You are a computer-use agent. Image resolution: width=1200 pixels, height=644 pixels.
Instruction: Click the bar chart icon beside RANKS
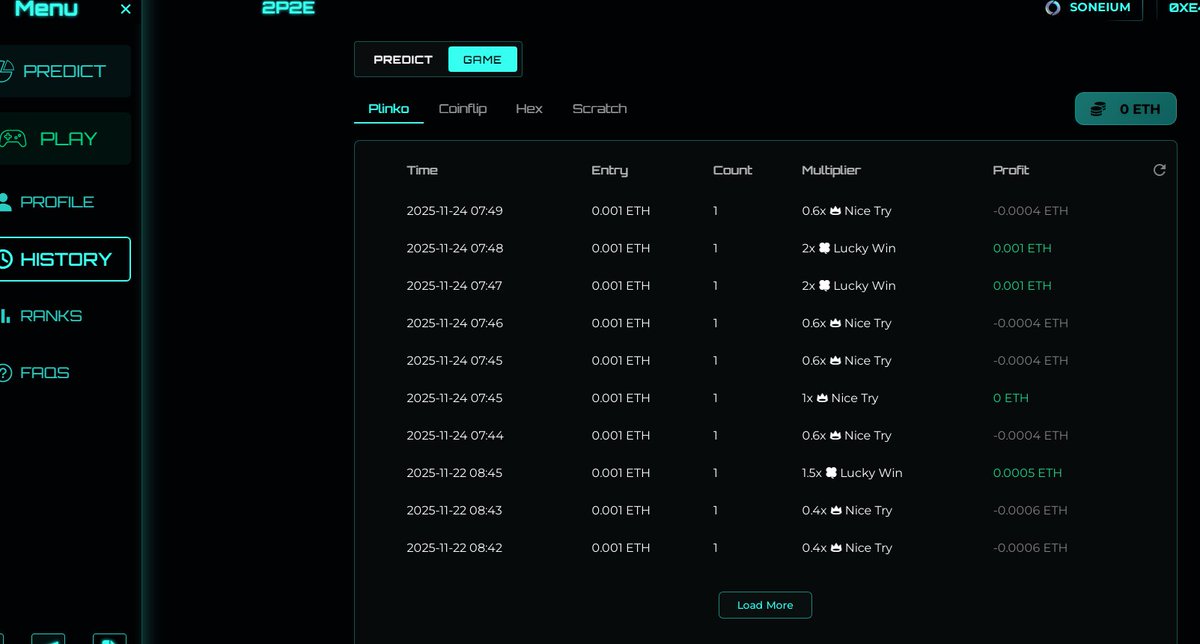point(6,316)
